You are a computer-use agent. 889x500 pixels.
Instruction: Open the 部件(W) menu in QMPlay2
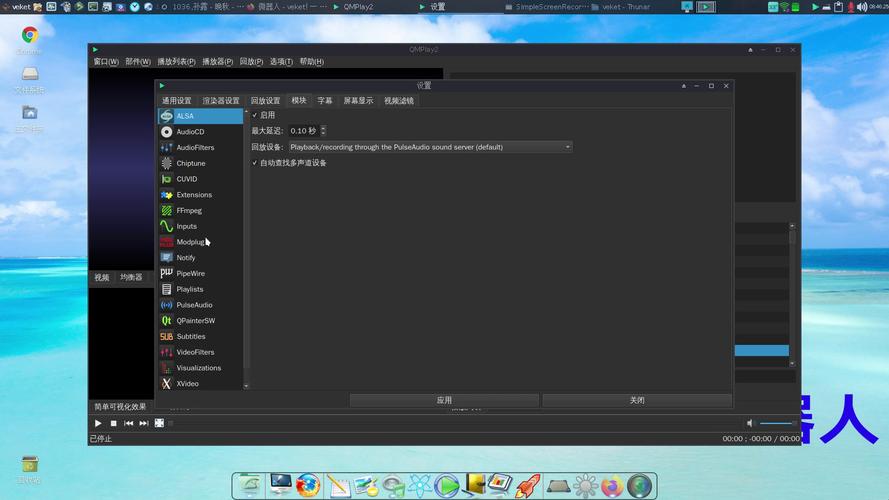(138, 61)
